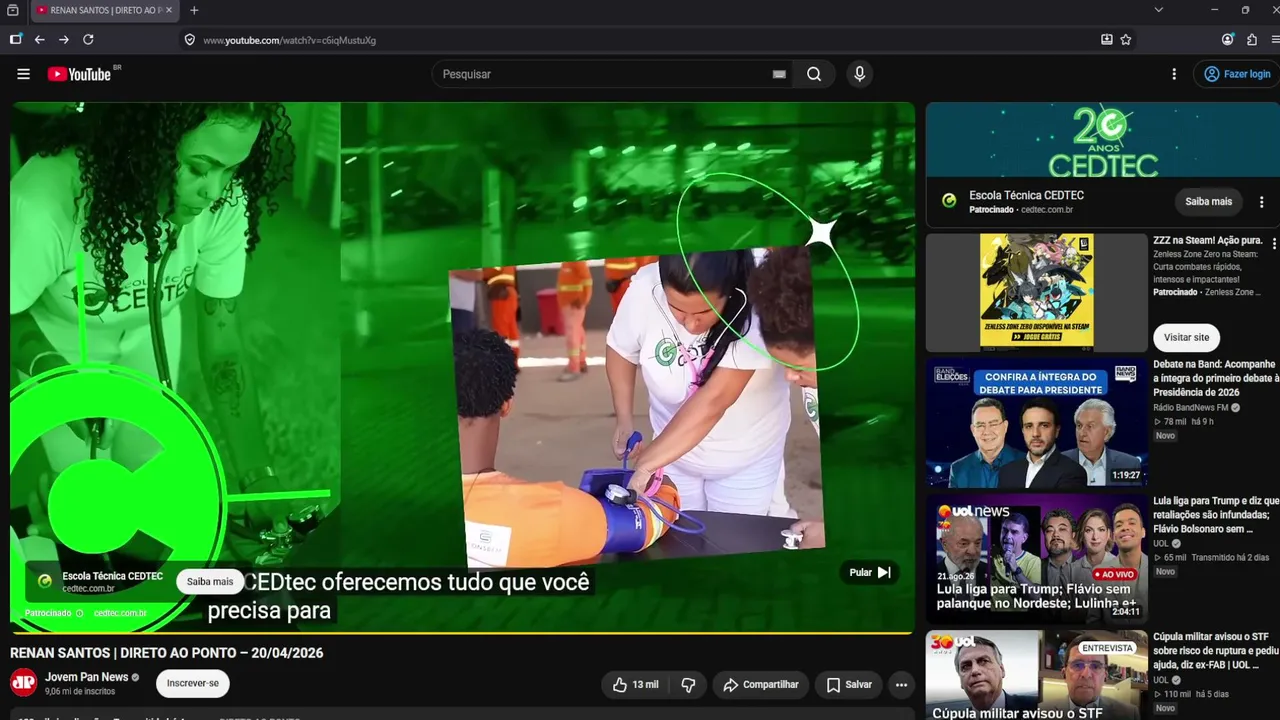Click the ad progress bar under video
Viewport: 1280px width, 720px height.
pyautogui.click(x=462, y=633)
